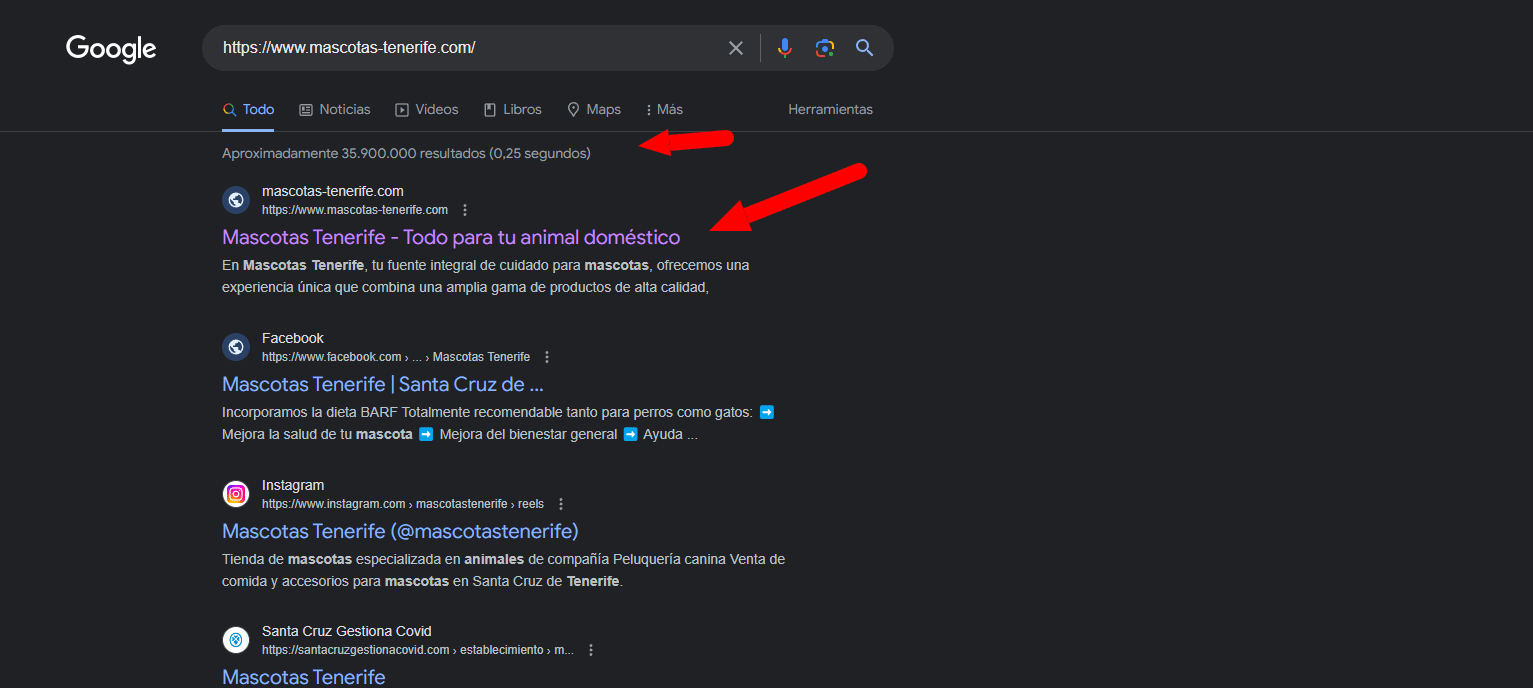Screen dimensions: 1533x688
Task: Click the mascotas-tenerife.com site name text
Action: coord(333,191)
